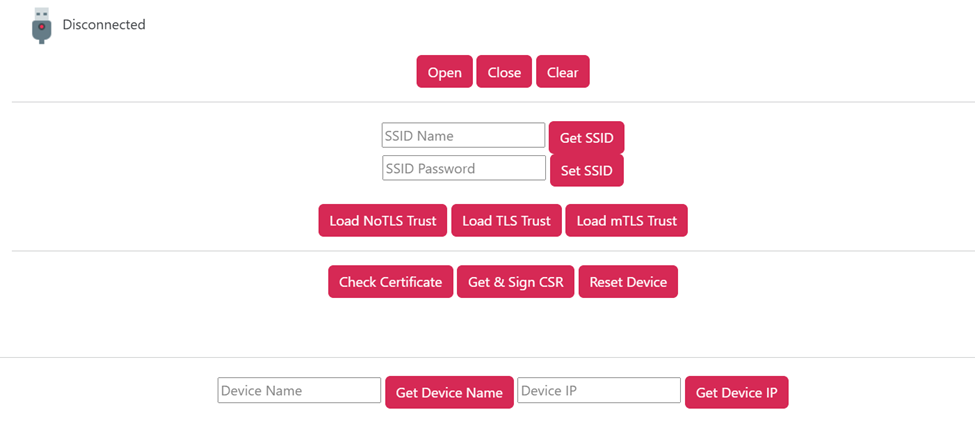Image resolution: width=975 pixels, height=433 pixels.
Task: Check the device certificate
Action: 390,282
